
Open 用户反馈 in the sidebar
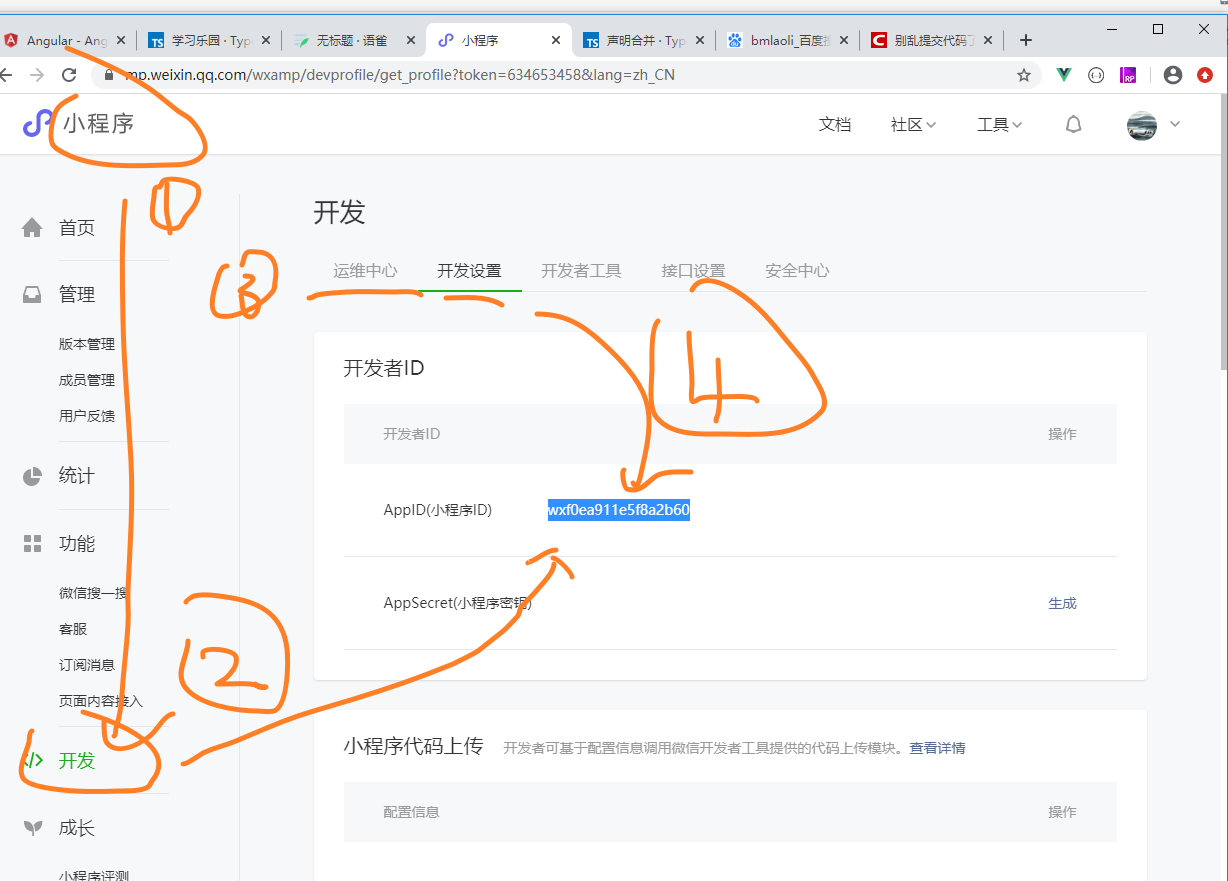click(87, 416)
